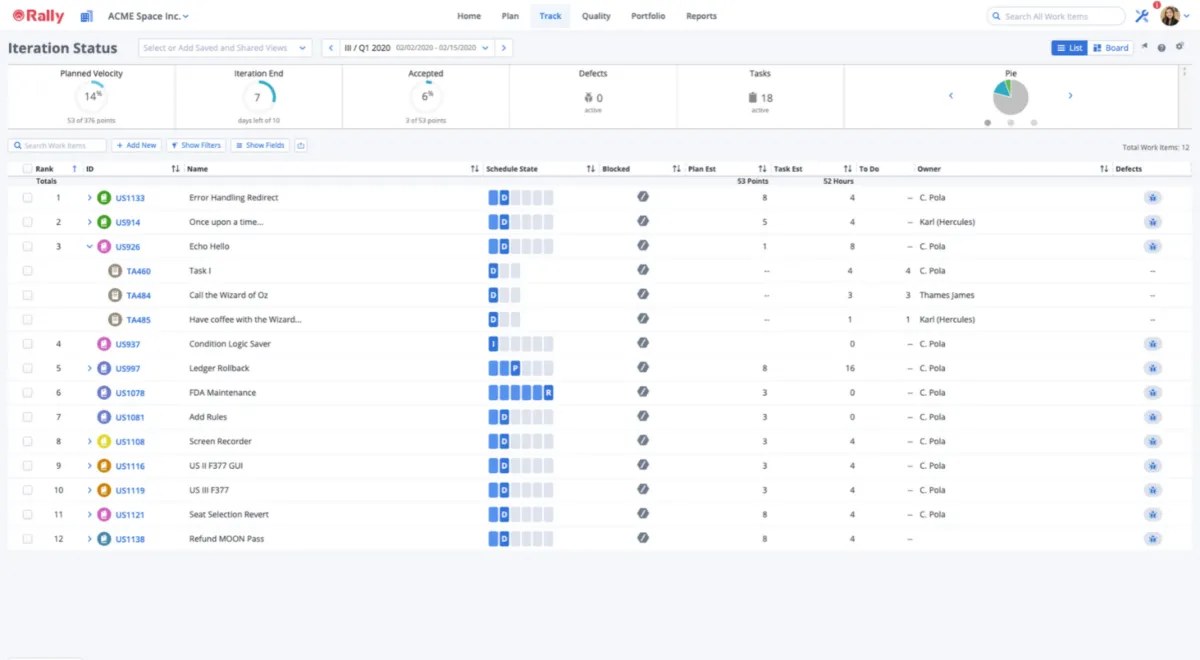
Task: Click the task icon next to TA484
Action: coord(115,295)
